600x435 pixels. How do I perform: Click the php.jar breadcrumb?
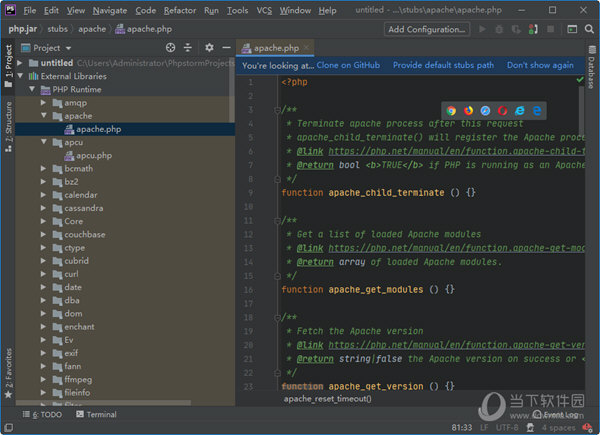(x=23, y=29)
